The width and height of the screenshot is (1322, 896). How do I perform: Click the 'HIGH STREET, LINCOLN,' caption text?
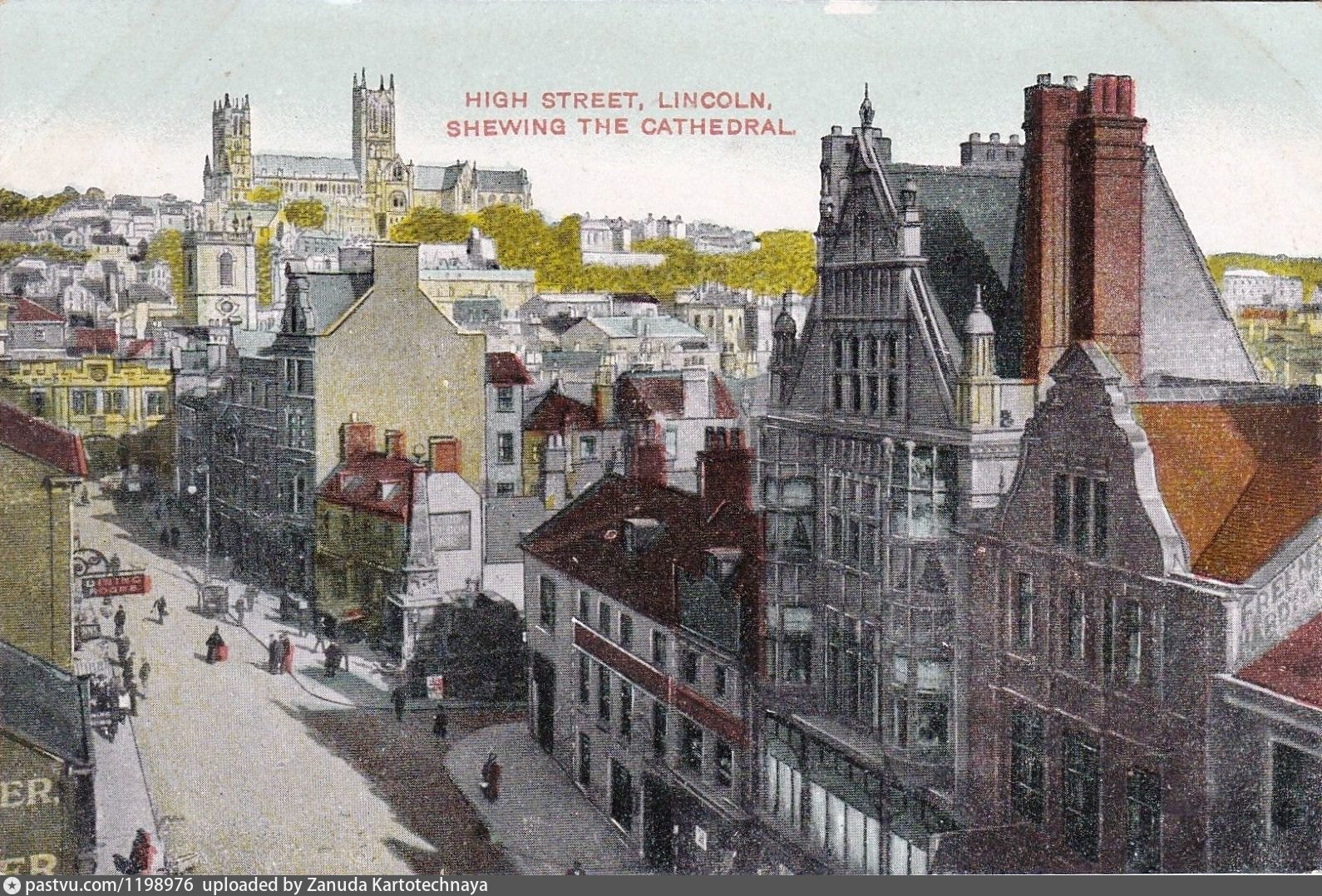[x=618, y=101]
